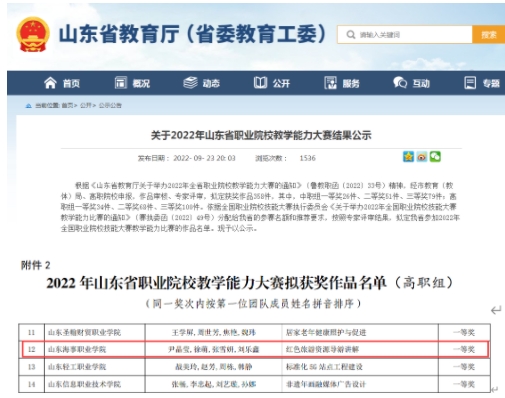505x398 pixels.
Task: Click the 概况 overview icon
Action: coord(121,83)
